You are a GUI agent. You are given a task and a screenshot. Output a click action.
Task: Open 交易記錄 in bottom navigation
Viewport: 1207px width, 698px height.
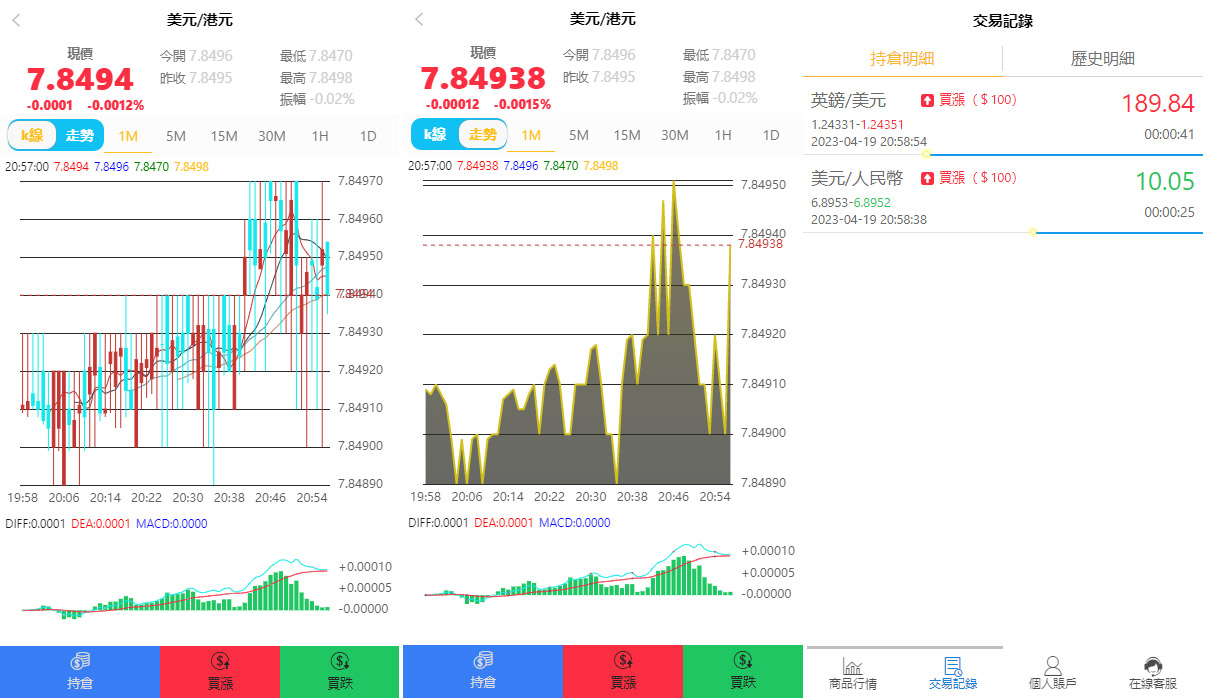[952, 673]
